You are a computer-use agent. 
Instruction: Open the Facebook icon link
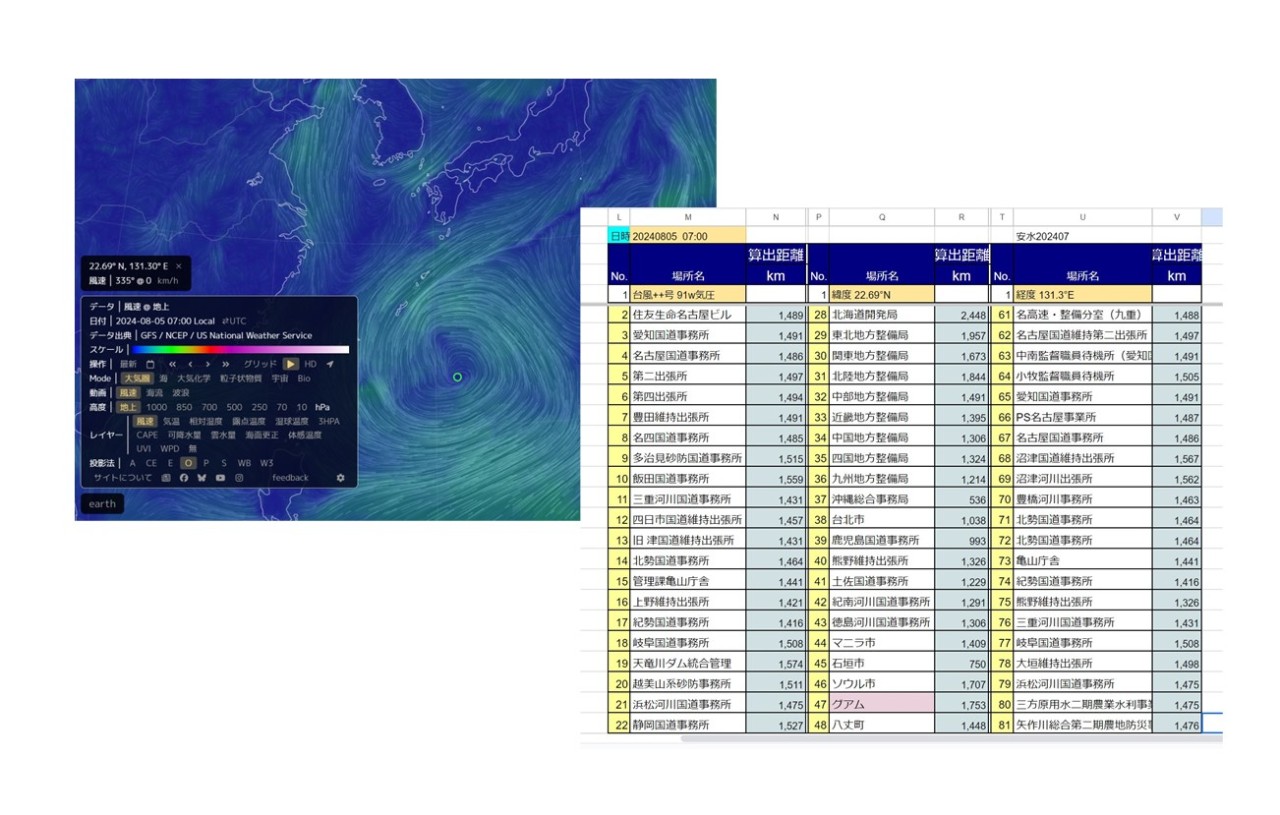click(x=184, y=478)
